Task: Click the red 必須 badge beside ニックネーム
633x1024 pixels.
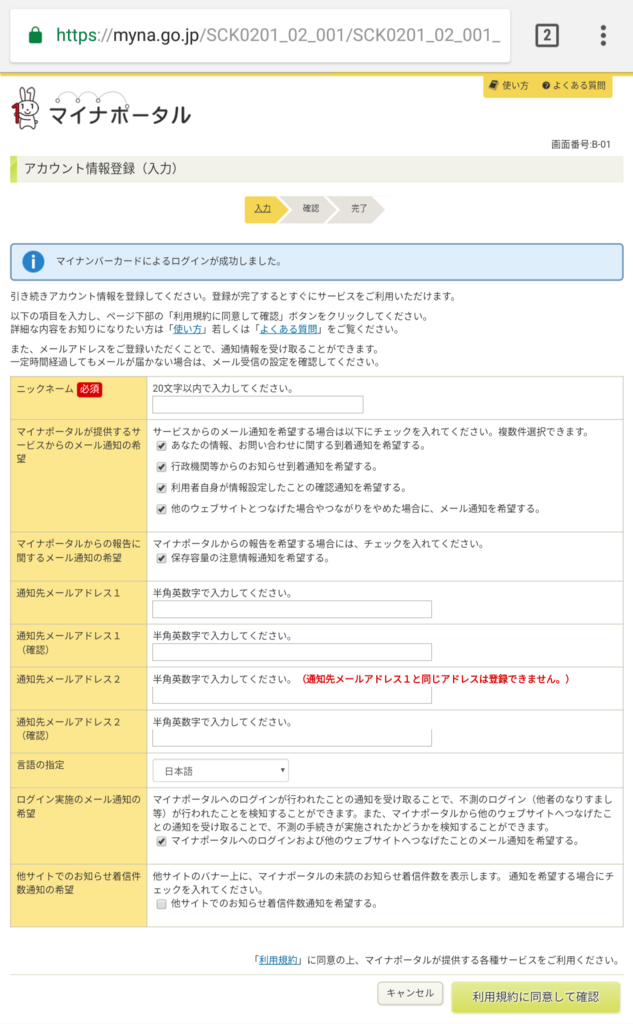Action: pos(89,389)
